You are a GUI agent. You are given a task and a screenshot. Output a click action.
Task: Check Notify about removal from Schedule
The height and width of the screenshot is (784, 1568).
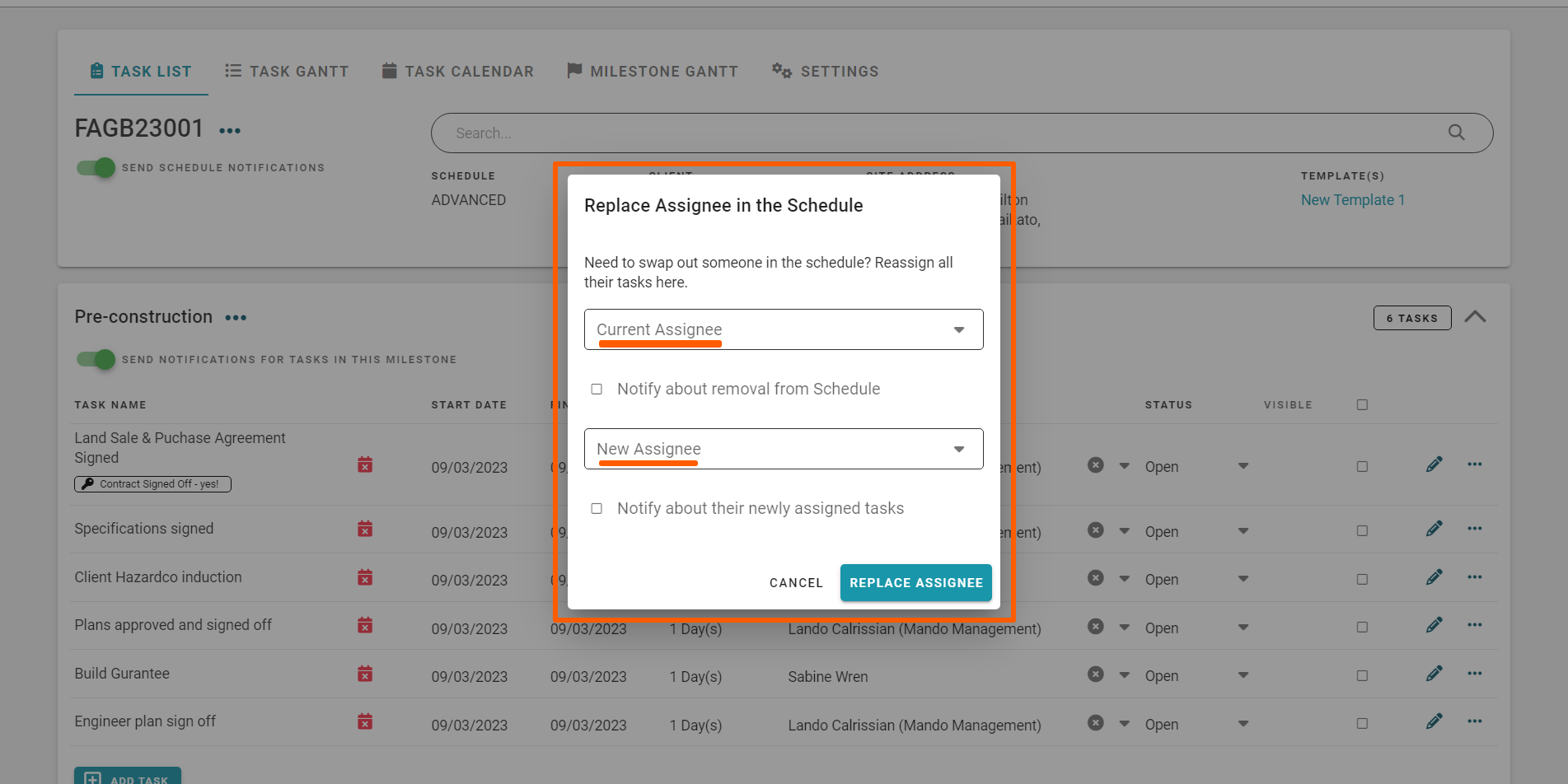pos(597,389)
